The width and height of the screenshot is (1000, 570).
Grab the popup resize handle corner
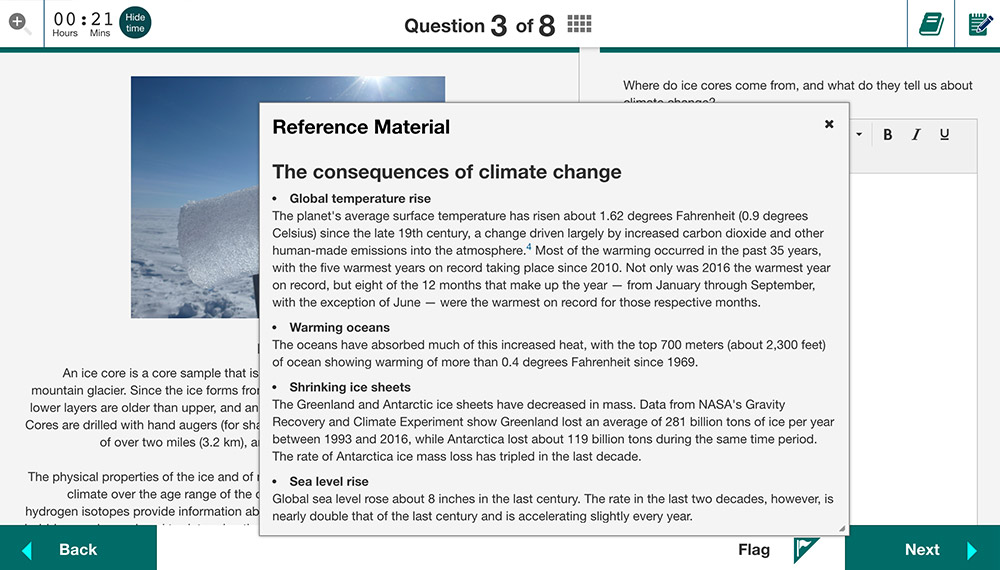pyautogui.click(x=842, y=528)
